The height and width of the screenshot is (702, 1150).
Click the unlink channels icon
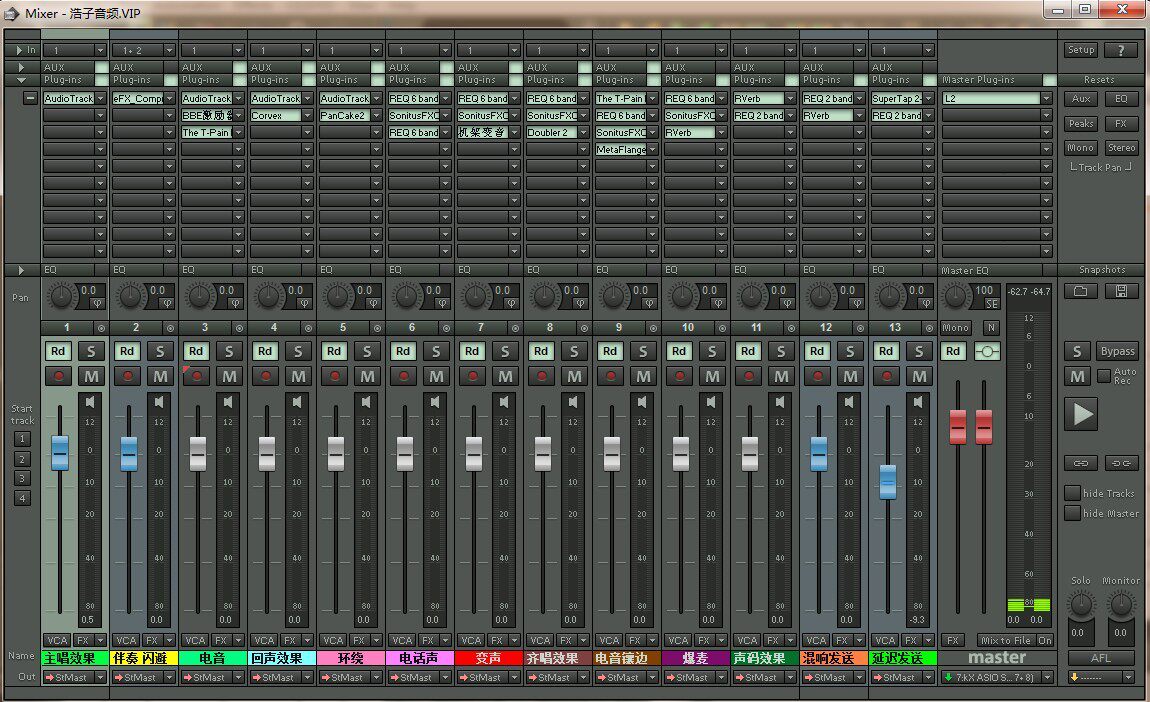point(1121,463)
